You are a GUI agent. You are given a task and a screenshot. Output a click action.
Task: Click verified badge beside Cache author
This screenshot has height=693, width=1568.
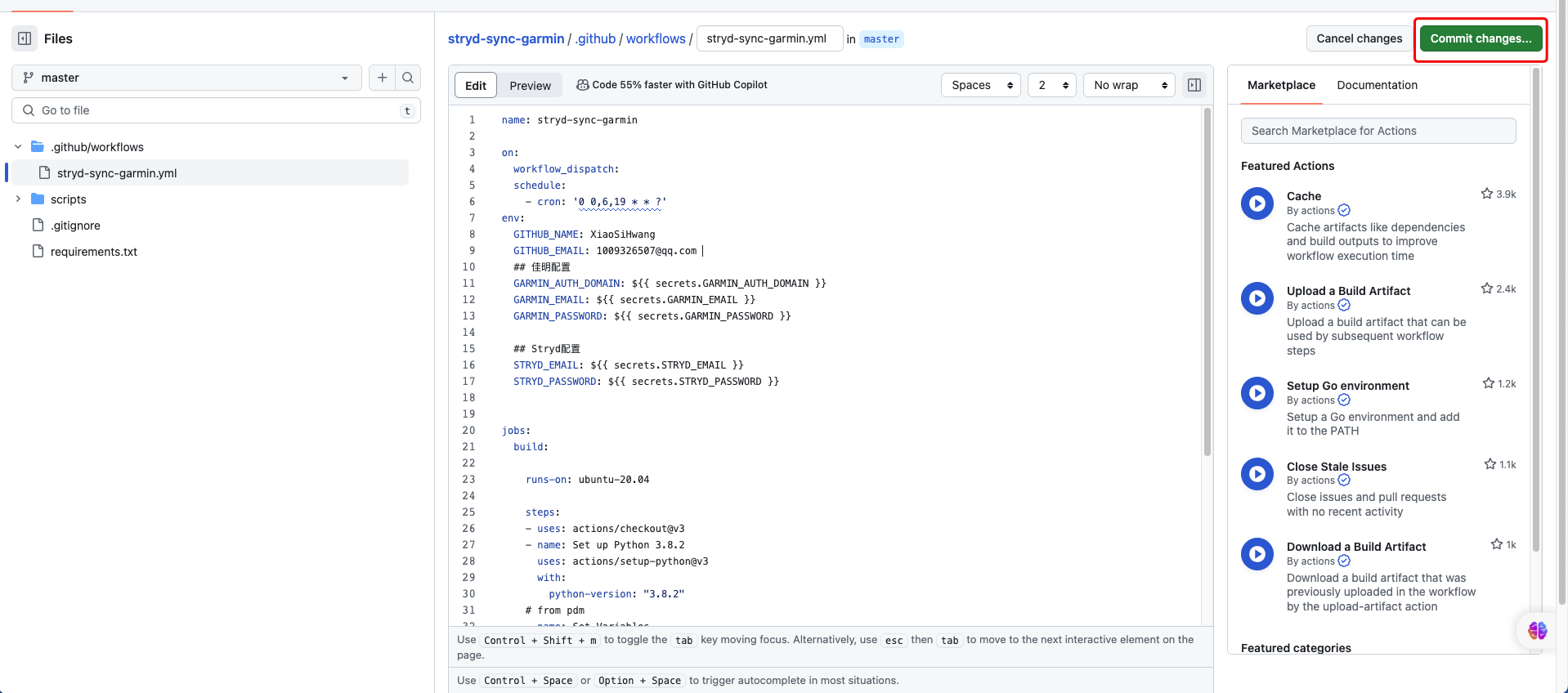(1344, 210)
